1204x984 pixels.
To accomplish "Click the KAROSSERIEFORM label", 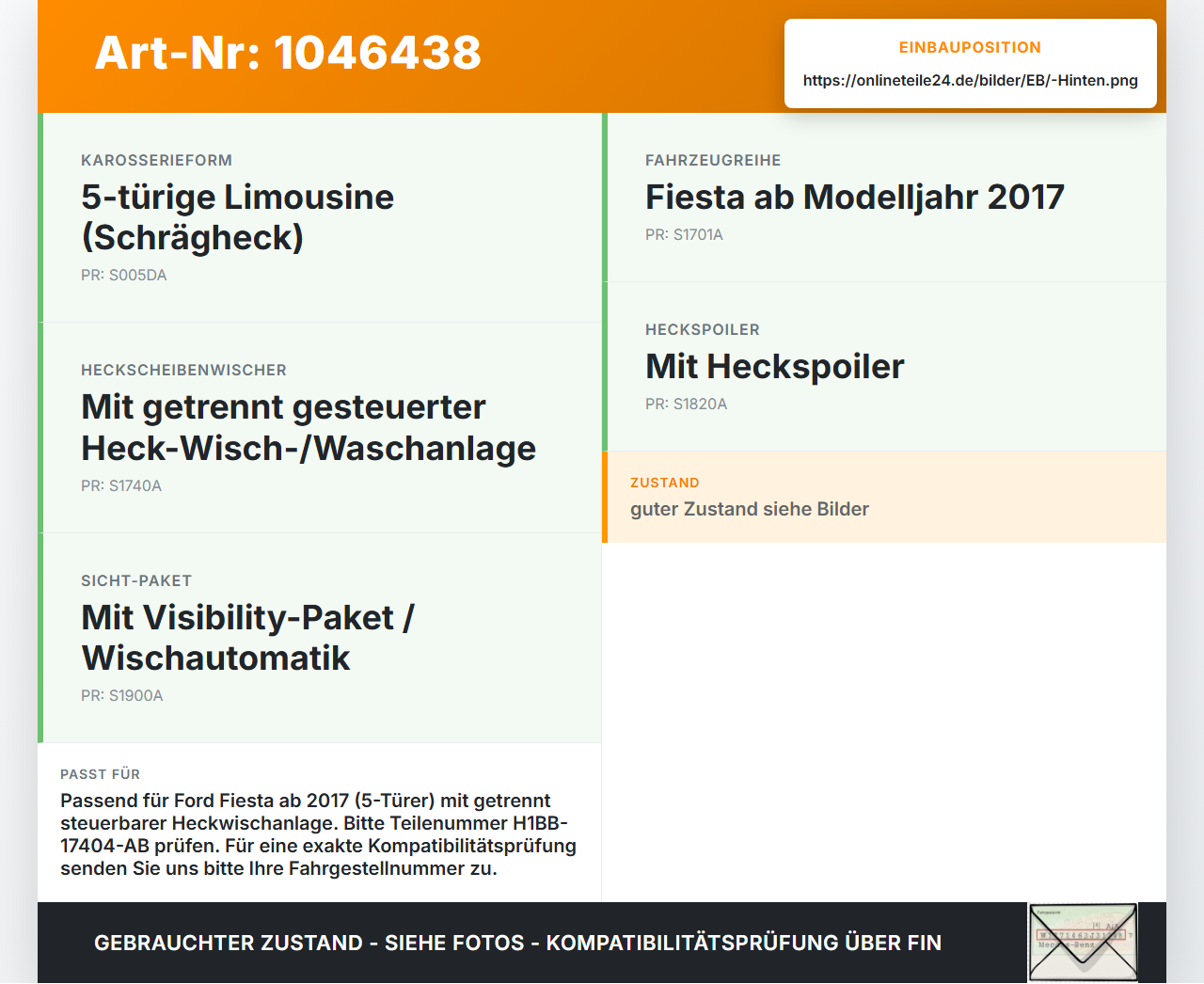I will click(156, 160).
